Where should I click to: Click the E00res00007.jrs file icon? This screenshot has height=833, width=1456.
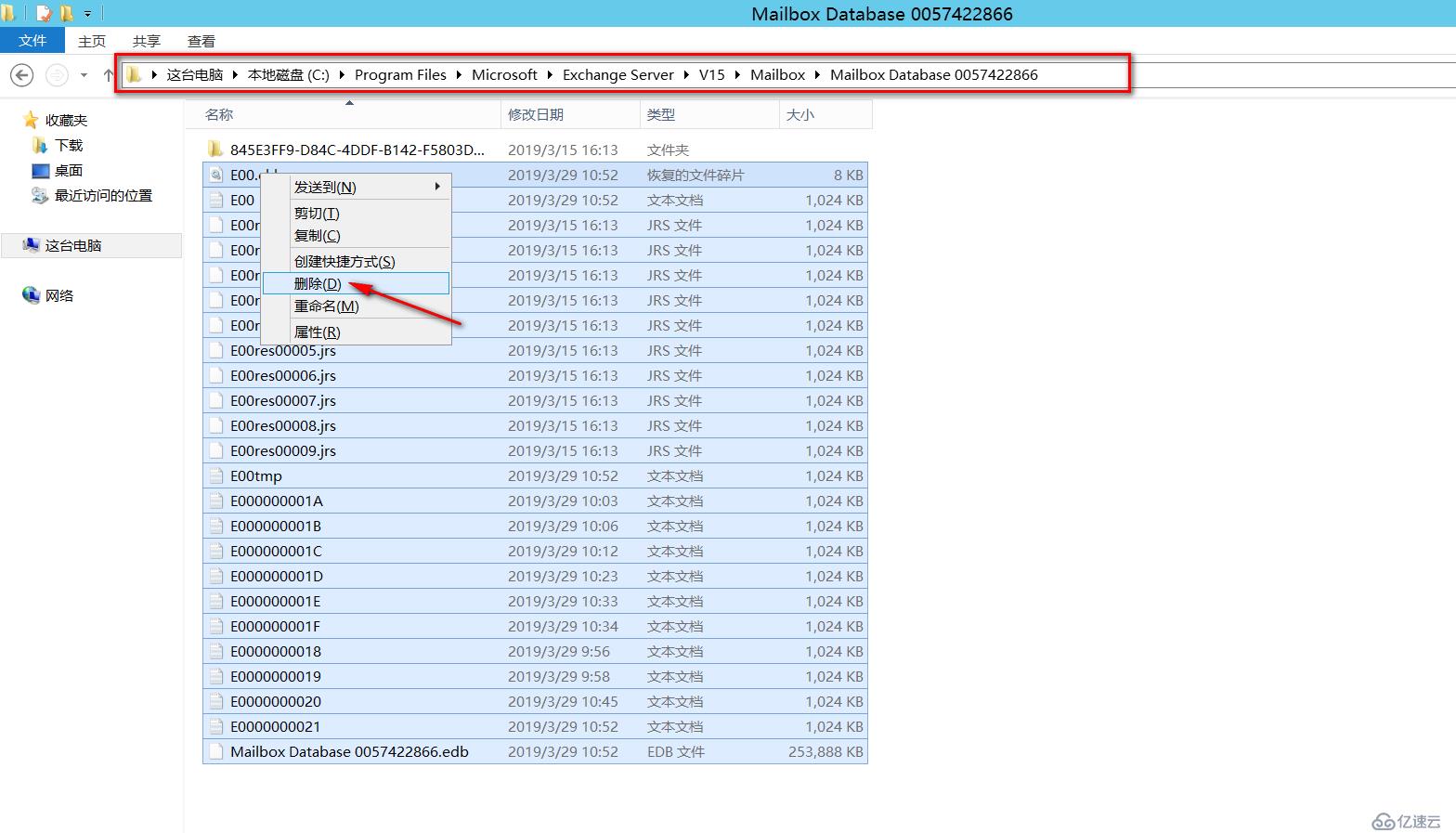point(216,400)
